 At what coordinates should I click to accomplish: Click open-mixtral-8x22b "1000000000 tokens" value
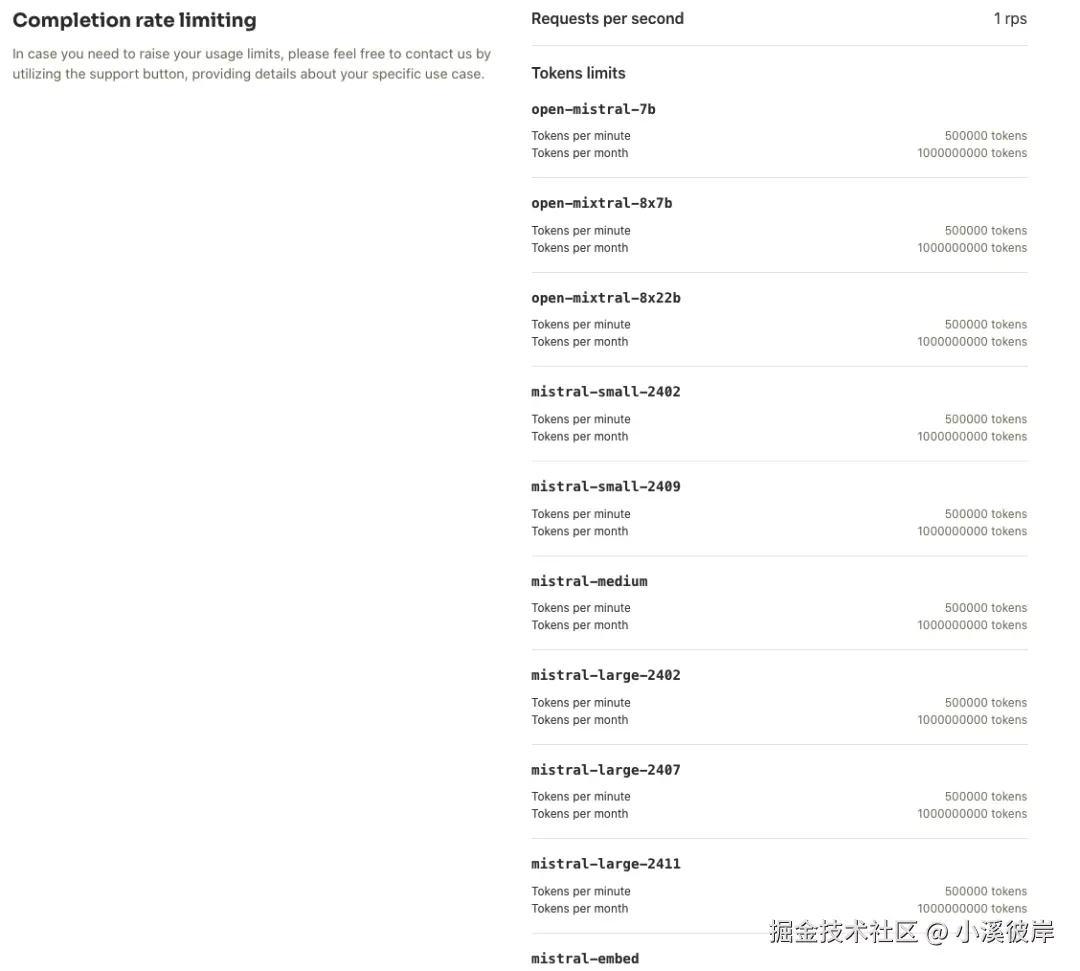pyautogui.click(x=972, y=342)
